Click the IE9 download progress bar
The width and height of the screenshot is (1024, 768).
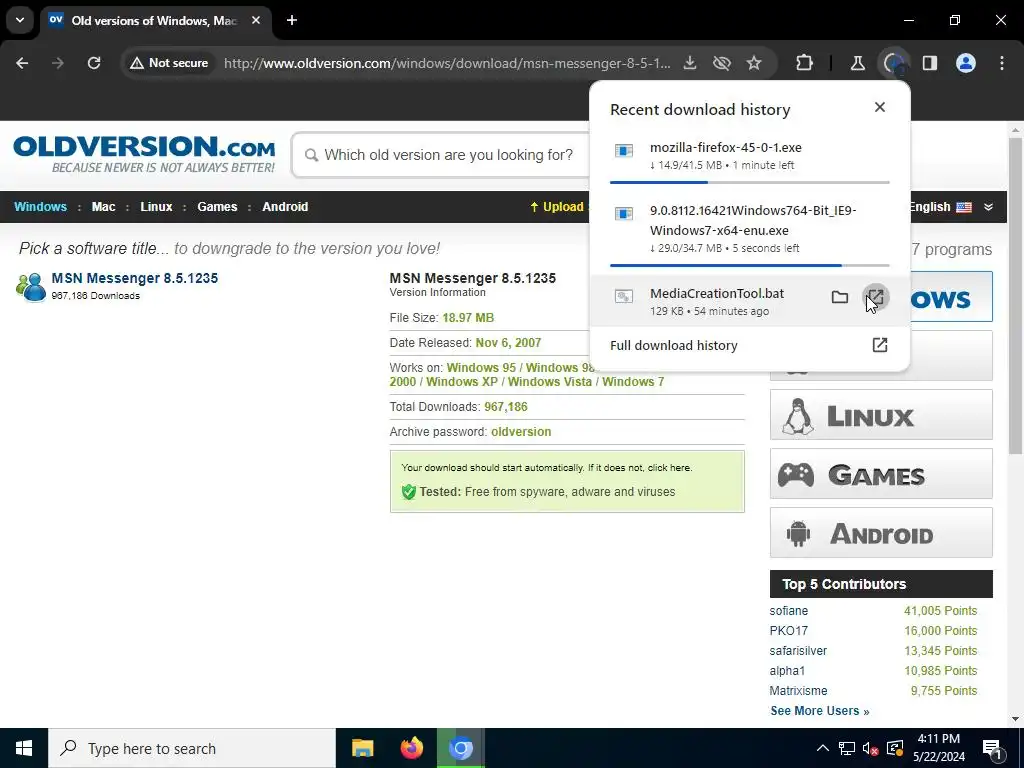click(749, 265)
